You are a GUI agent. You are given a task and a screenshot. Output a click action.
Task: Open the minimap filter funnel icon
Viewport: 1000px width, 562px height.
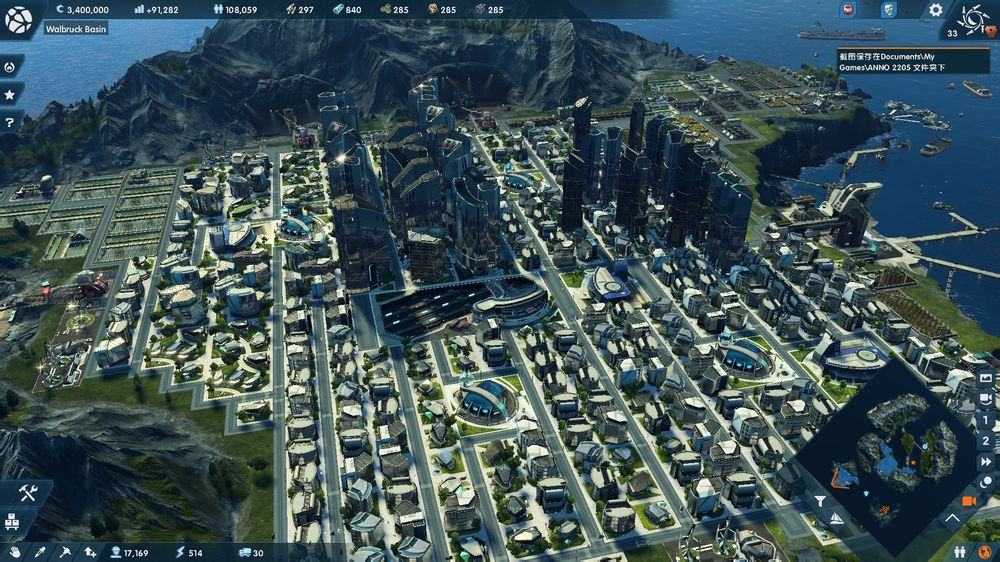tap(821, 501)
